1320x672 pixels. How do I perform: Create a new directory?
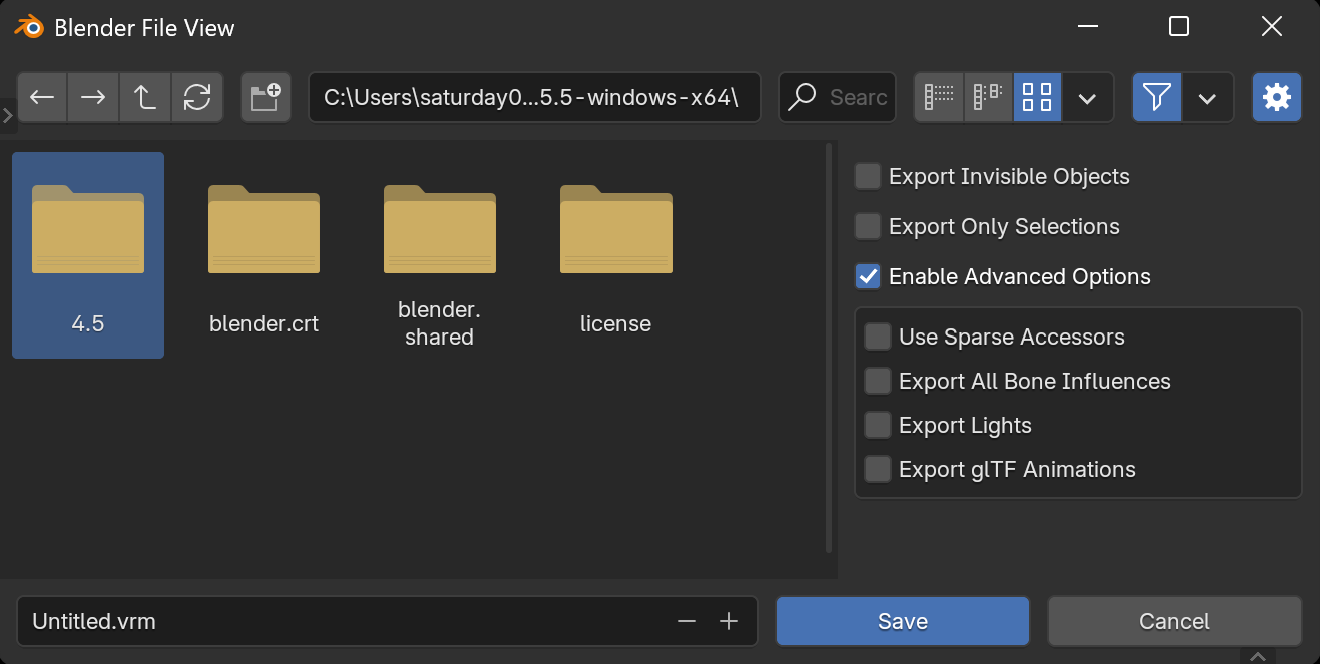[x=266, y=97]
